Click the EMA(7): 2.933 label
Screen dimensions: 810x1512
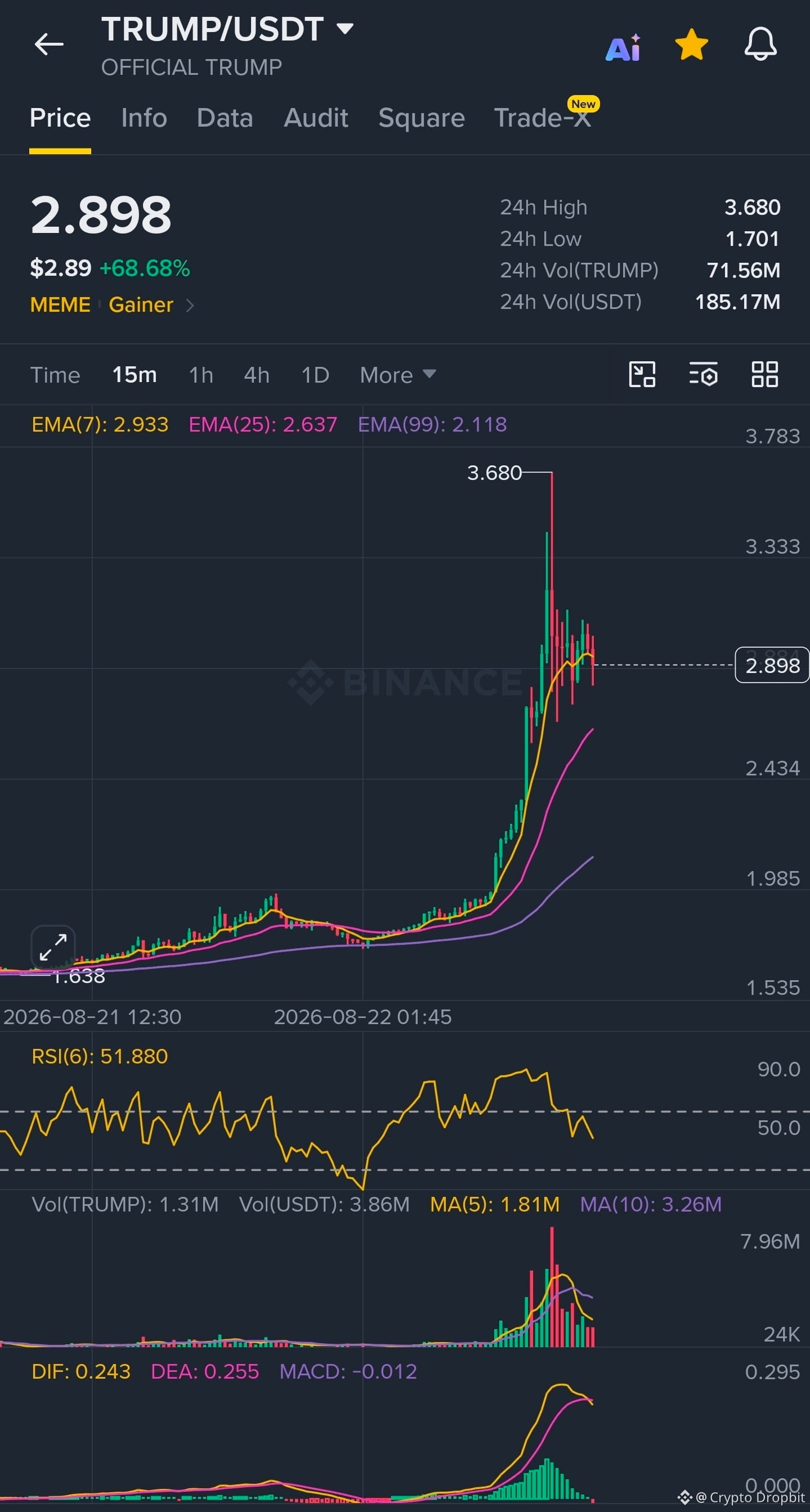click(x=100, y=424)
